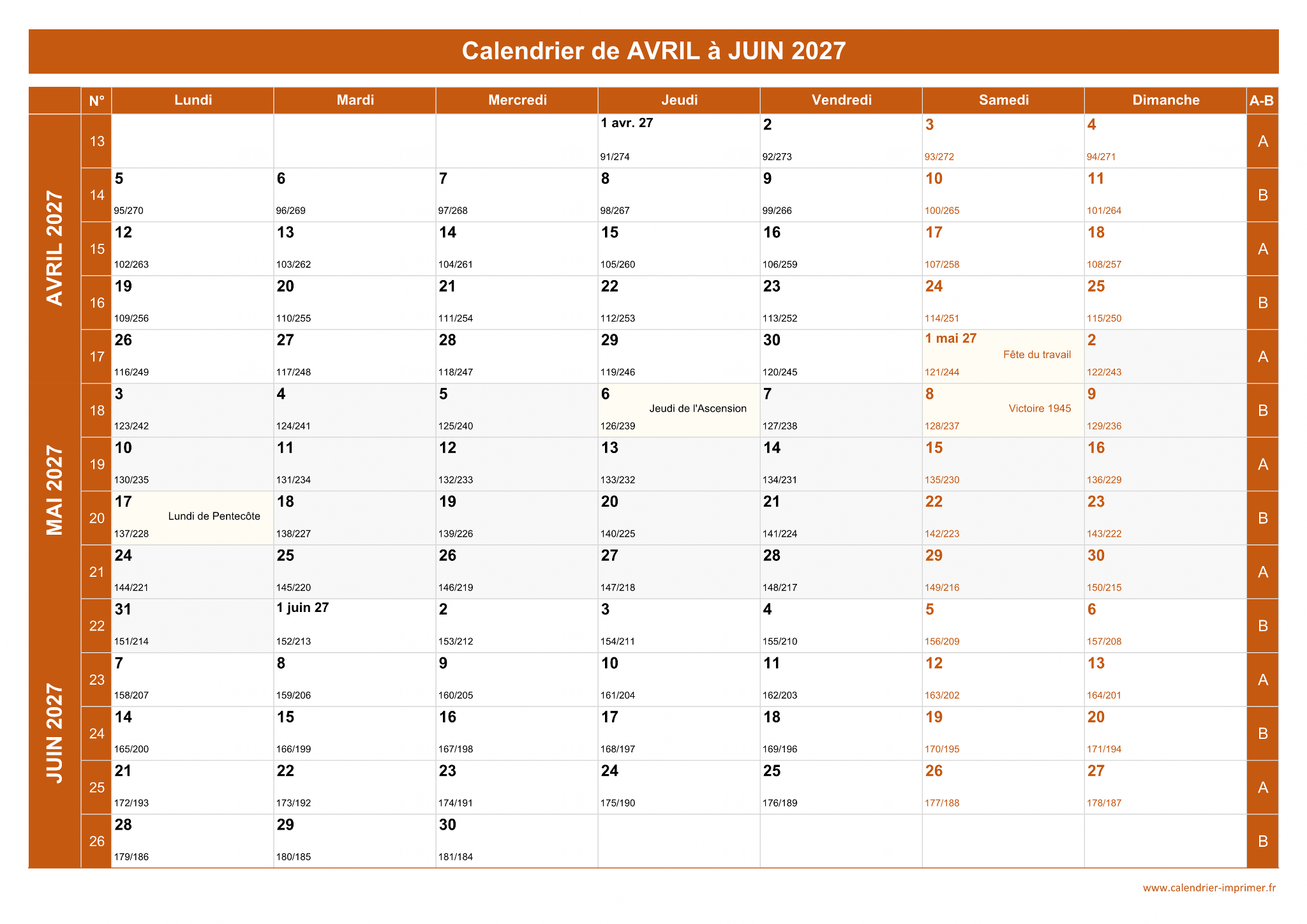Click the Dimanche column header
The width and height of the screenshot is (1307, 924).
[x=1165, y=100]
